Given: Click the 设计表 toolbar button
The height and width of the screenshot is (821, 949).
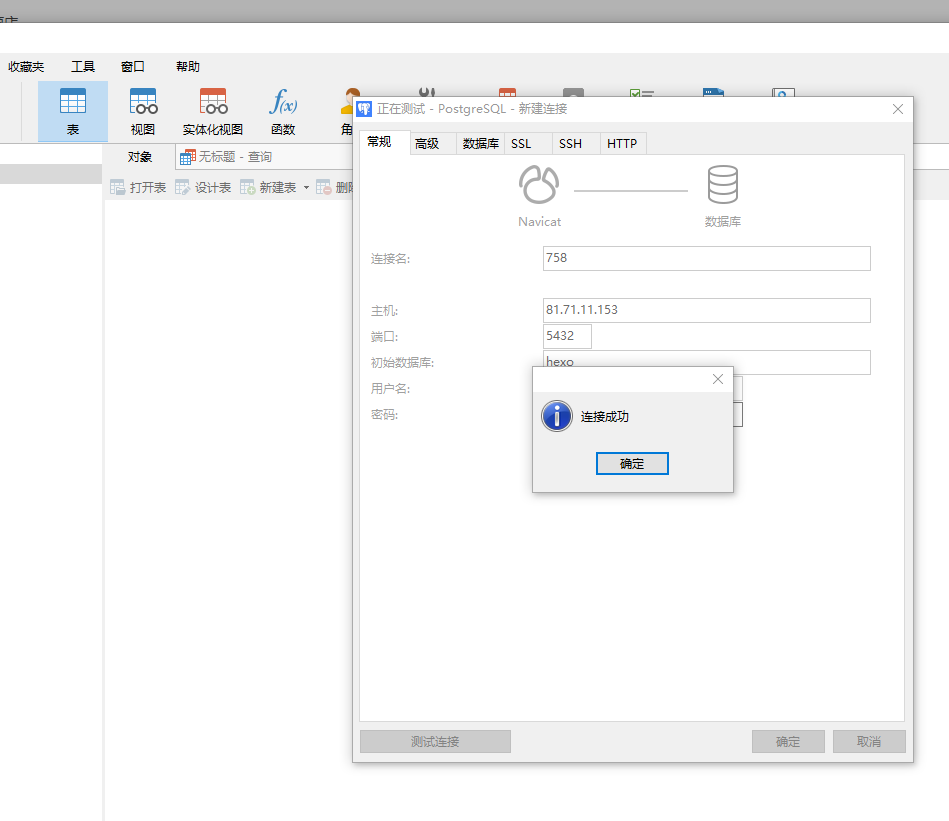Looking at the screenshot, I should tap(203, 188).
